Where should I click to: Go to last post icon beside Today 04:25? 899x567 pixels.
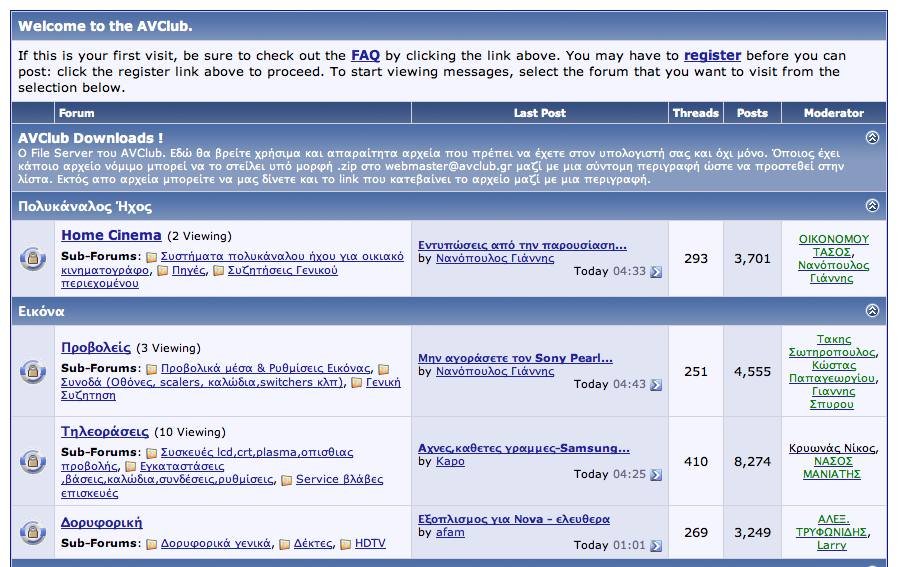tap(656, 475)
